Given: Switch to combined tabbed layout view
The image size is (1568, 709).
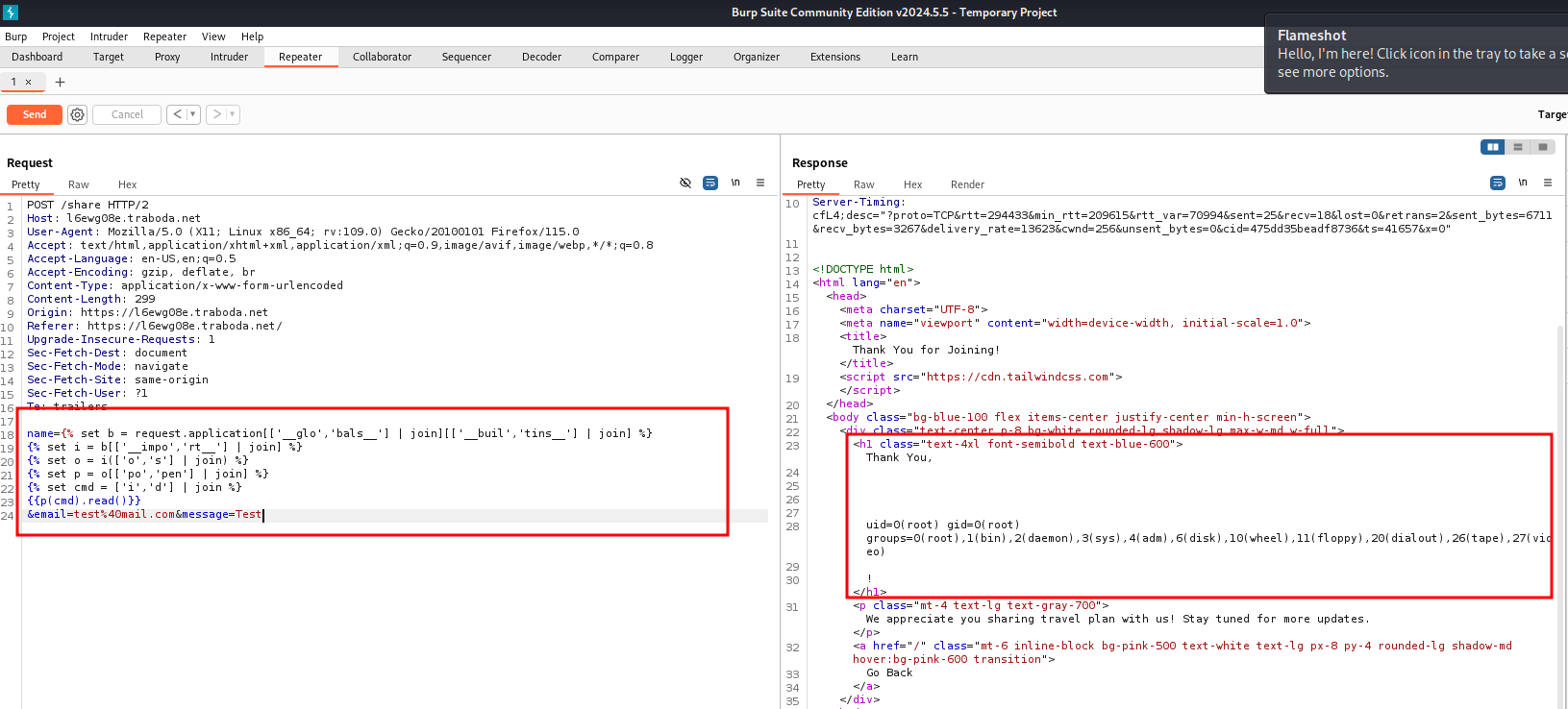Looking at the screenshot, I should click(1543, 147).
